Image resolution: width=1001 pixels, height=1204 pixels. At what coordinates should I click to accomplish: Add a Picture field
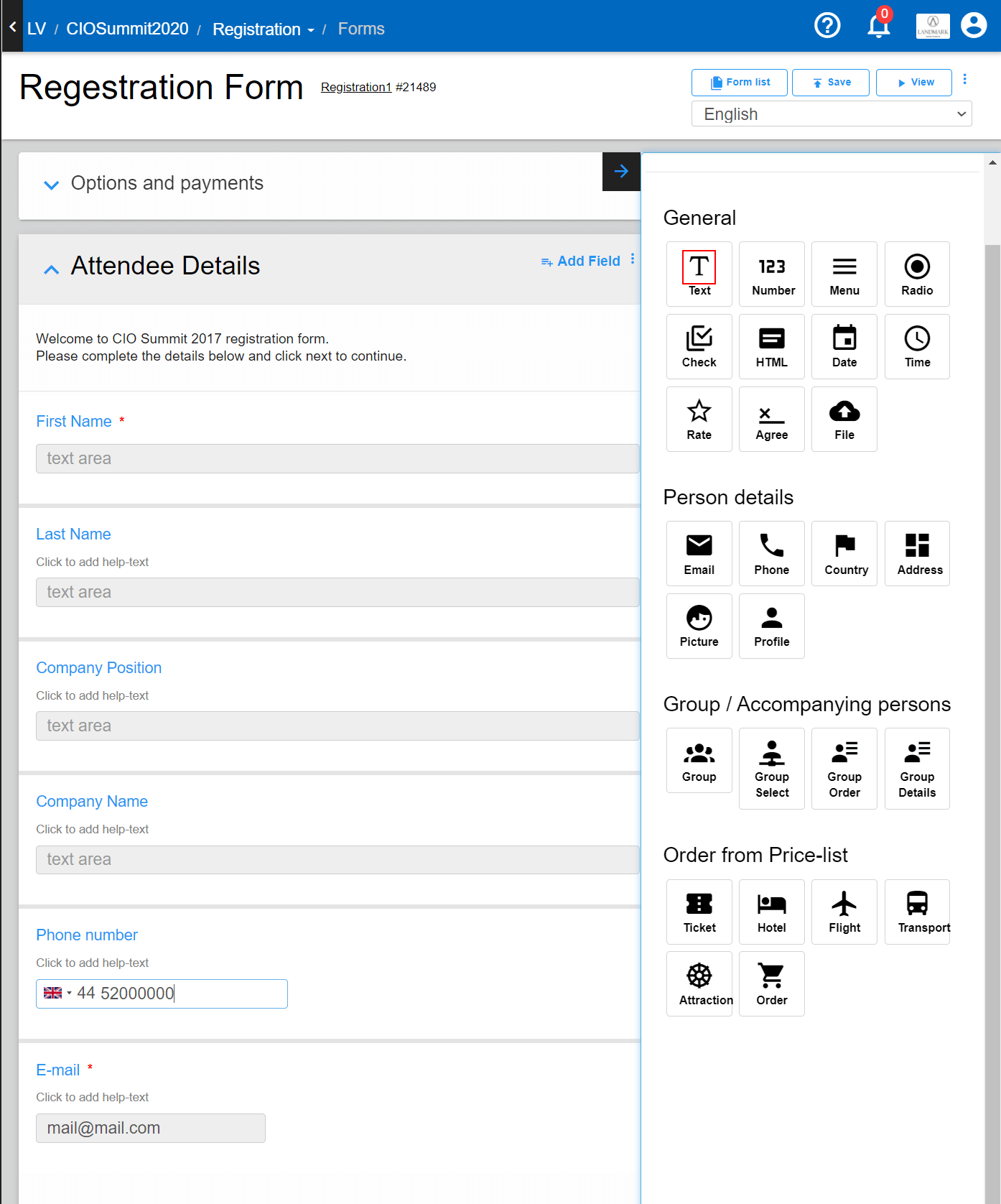(x=699, y=626)
